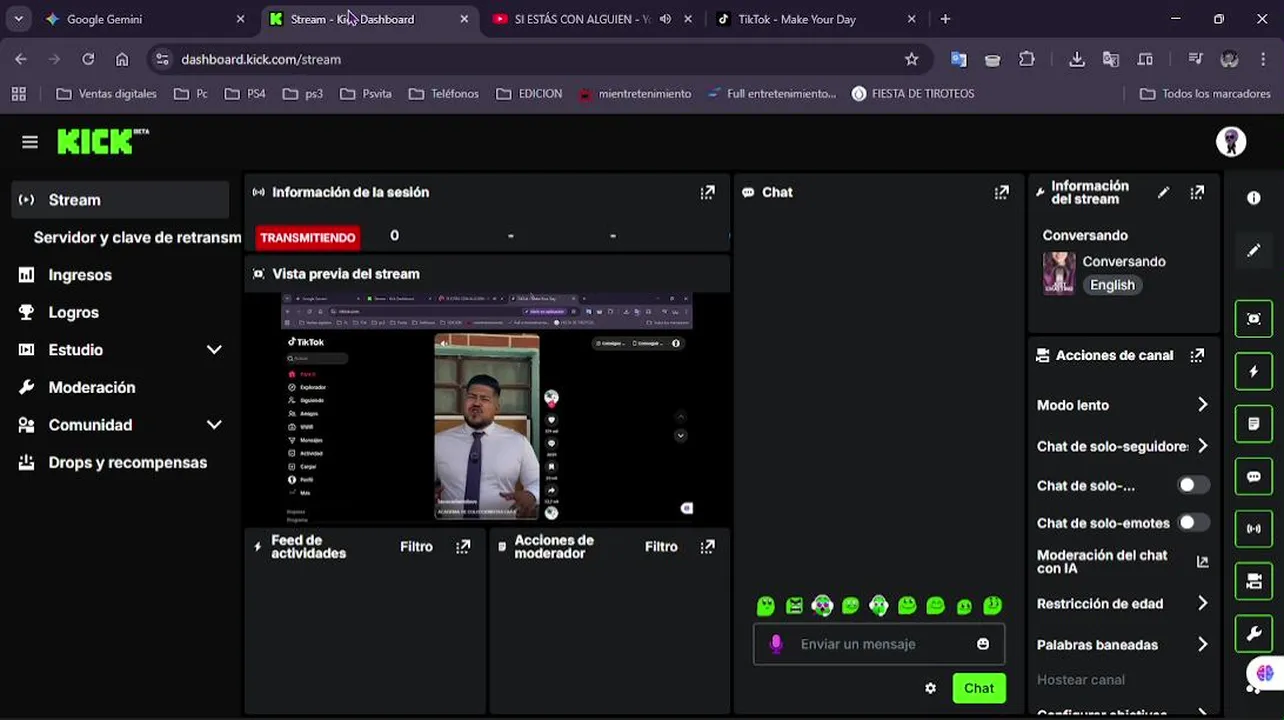Image resolution: width=1284 pixels, height=720 pixels.
Task: Switch to the SI ESTÁS CON ALGUIEN YouTube tab
Action: [592, 19]
